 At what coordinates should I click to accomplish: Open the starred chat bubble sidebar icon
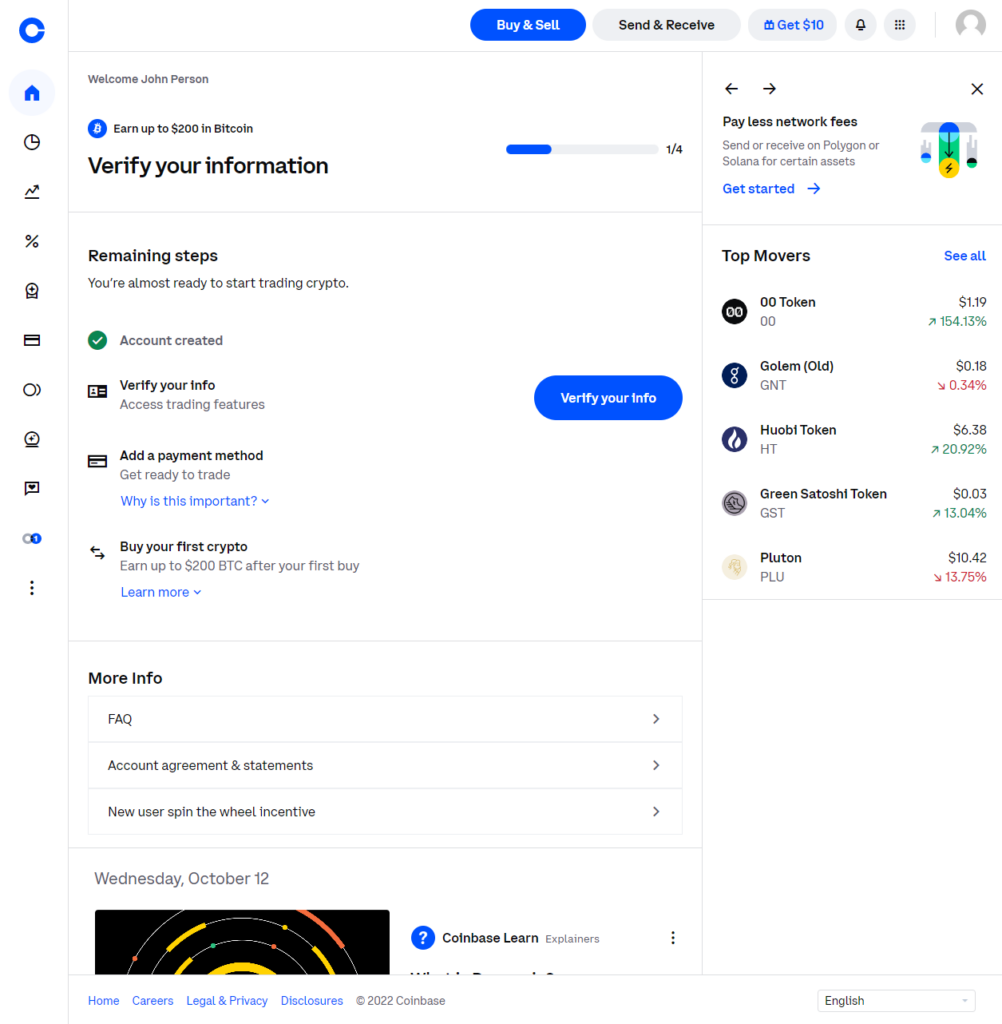click(31, 488)
